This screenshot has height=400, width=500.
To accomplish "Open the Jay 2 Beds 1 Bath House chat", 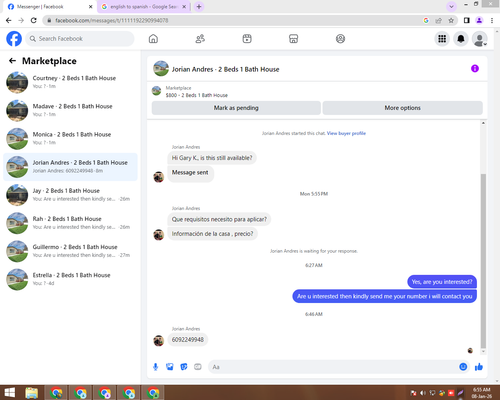I will [x=70, y=195].
